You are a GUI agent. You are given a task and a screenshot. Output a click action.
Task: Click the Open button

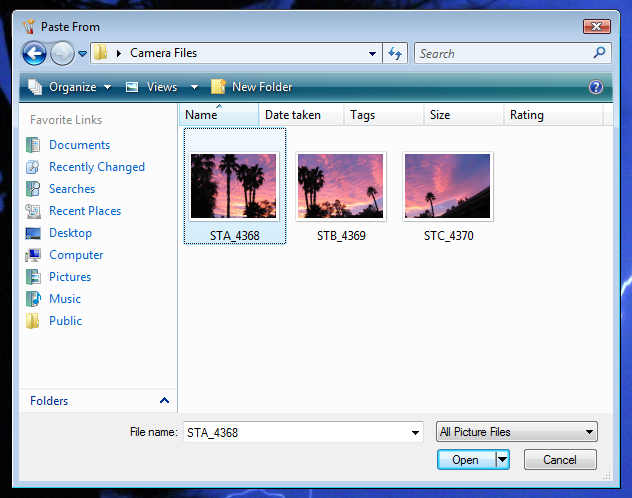point(466,460)
